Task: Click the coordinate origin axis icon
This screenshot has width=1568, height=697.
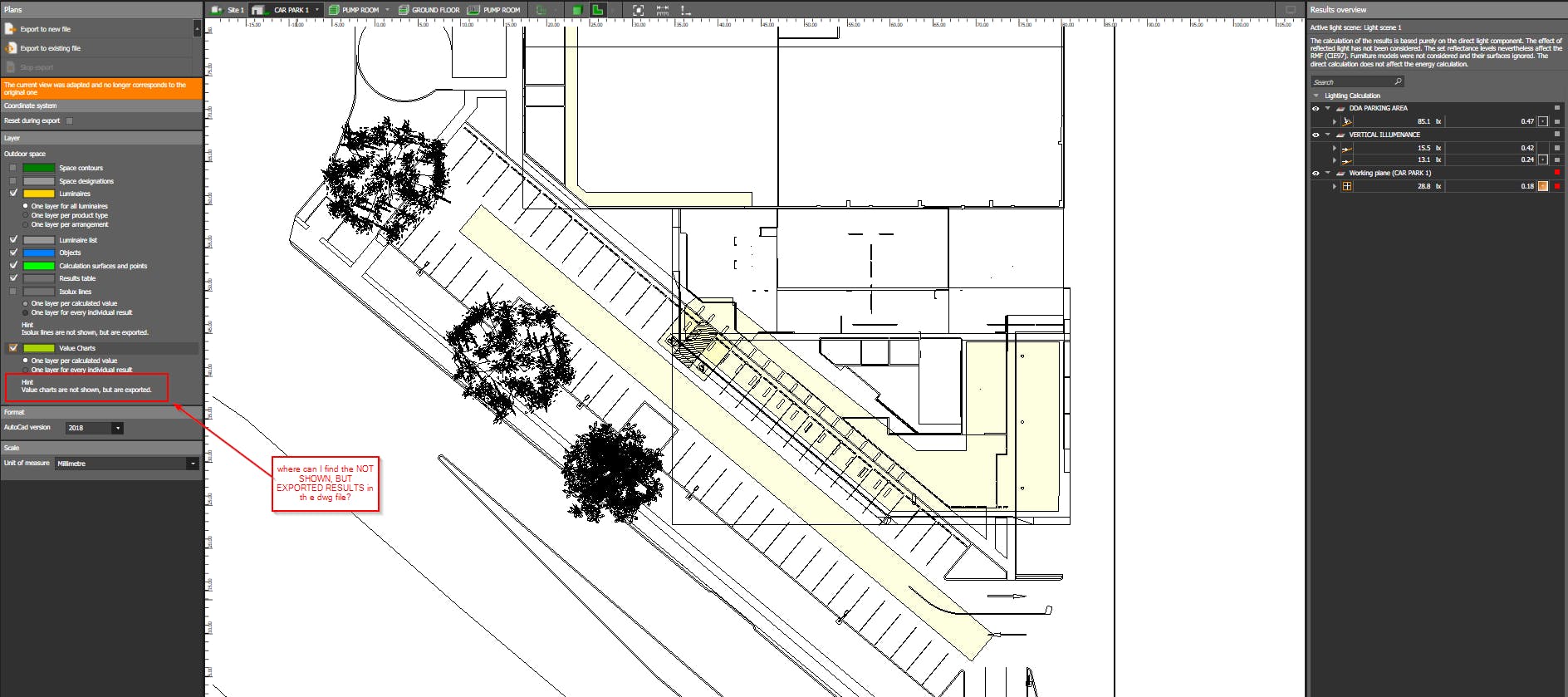Action: click(686, 10)
